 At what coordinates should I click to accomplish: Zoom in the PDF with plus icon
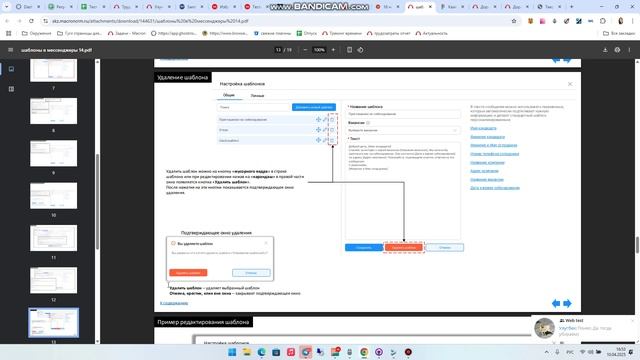(333, 50)
